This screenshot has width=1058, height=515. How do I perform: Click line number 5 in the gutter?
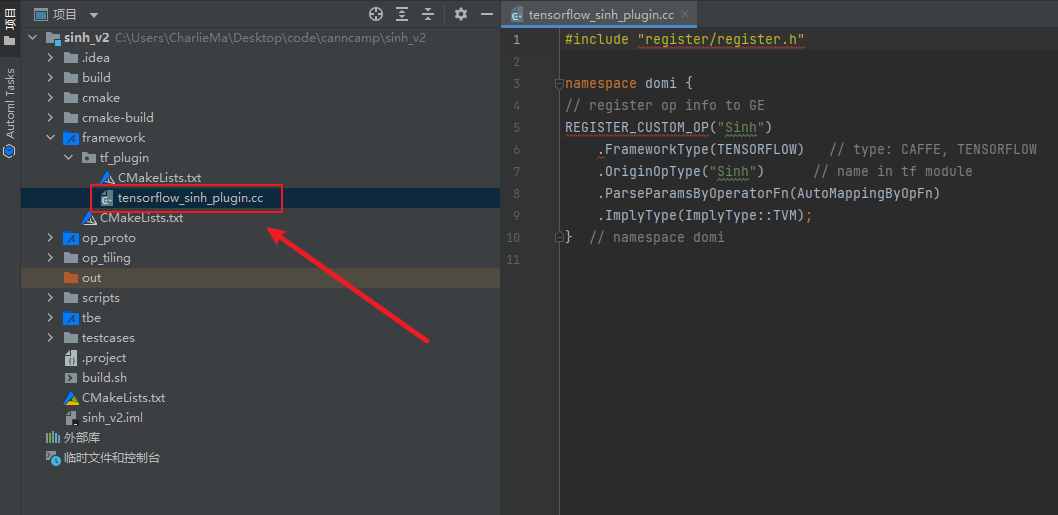pyautogui.click(x=516, y=128)
